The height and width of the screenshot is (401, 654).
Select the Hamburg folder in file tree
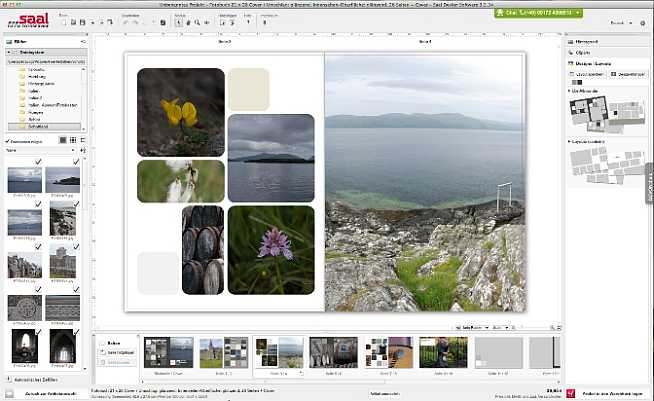coord(37,77)
